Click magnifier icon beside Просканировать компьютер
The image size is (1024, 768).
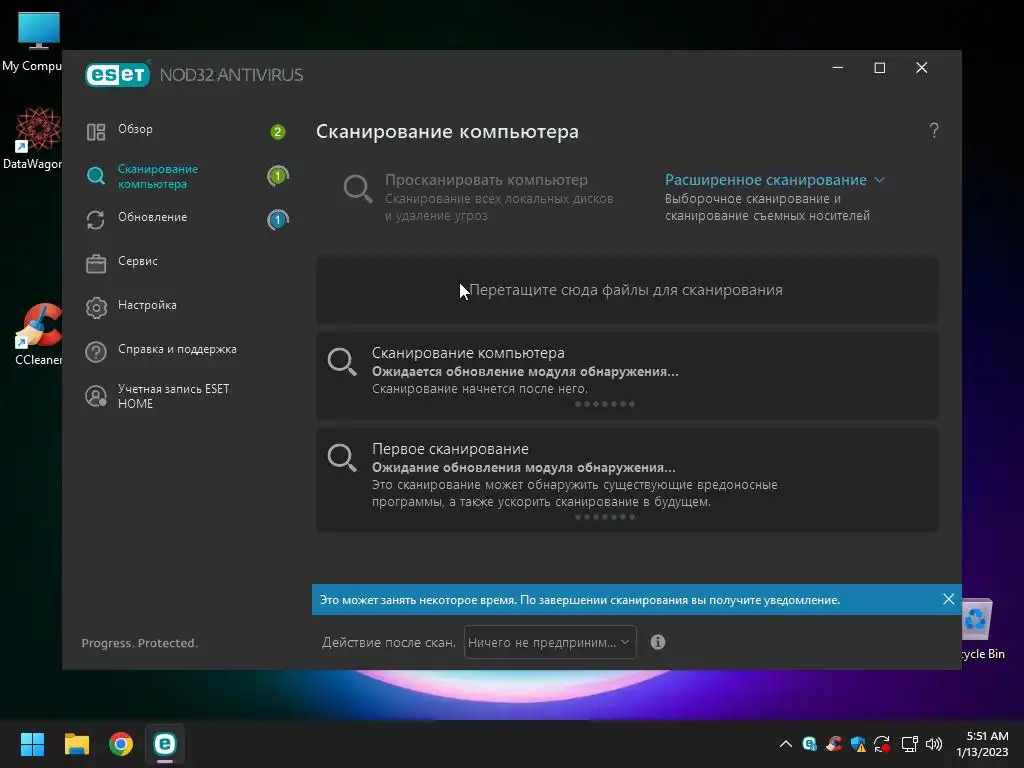tap(358, 189)
